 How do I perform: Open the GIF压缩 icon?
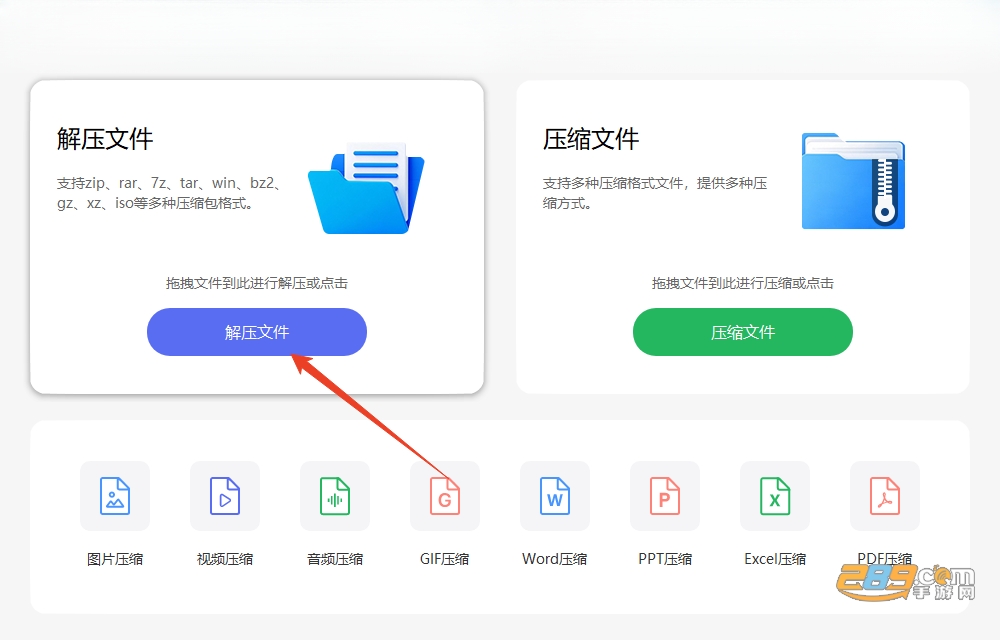tap(445, 496)
